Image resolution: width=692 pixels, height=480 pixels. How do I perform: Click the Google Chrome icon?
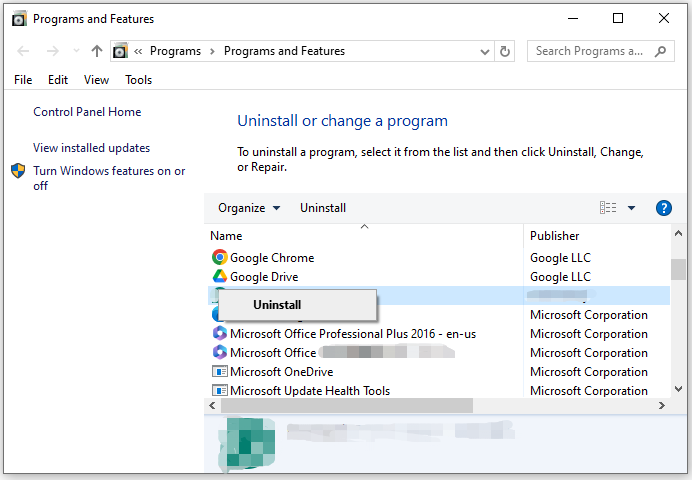click(219, 257)
